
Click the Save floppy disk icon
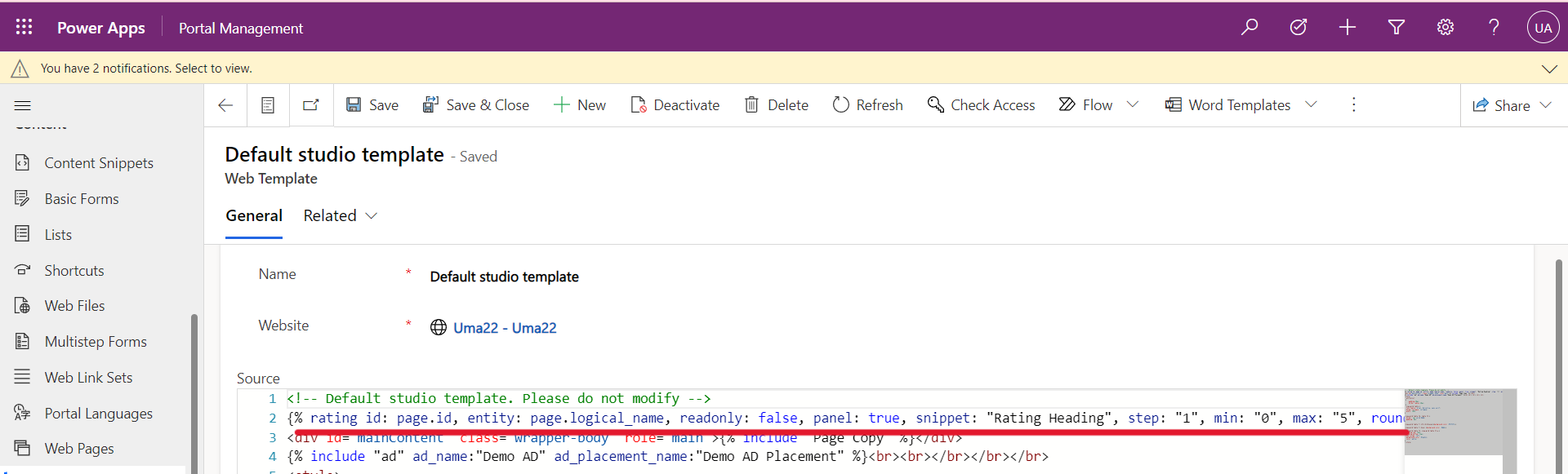[354, 105]
